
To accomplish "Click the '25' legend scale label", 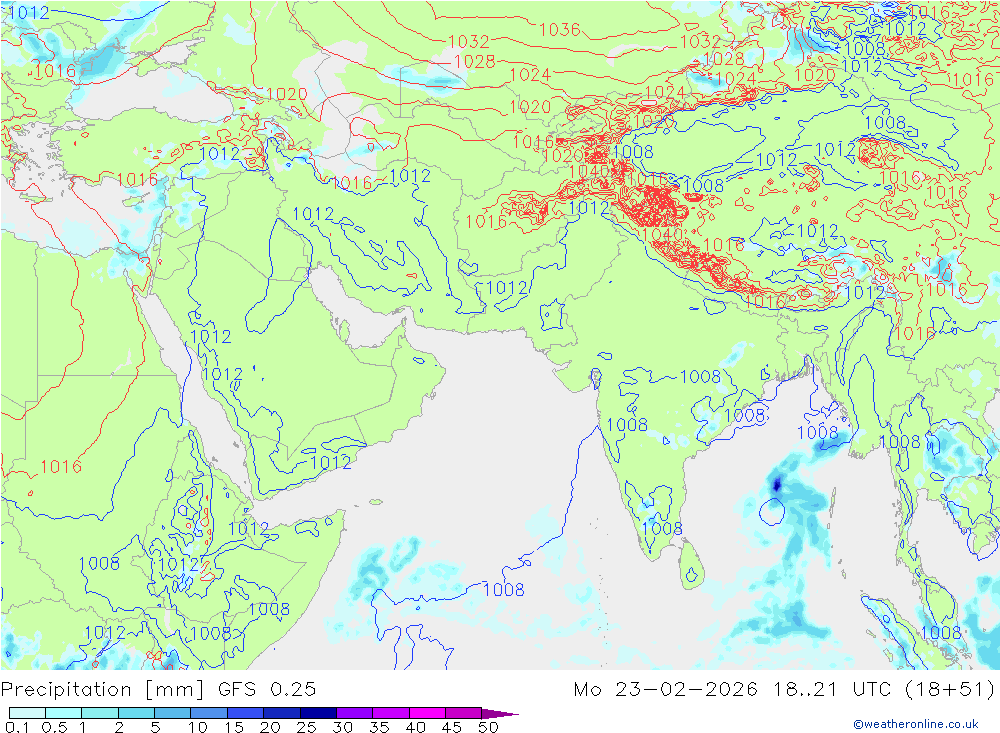I will (307, 727).
